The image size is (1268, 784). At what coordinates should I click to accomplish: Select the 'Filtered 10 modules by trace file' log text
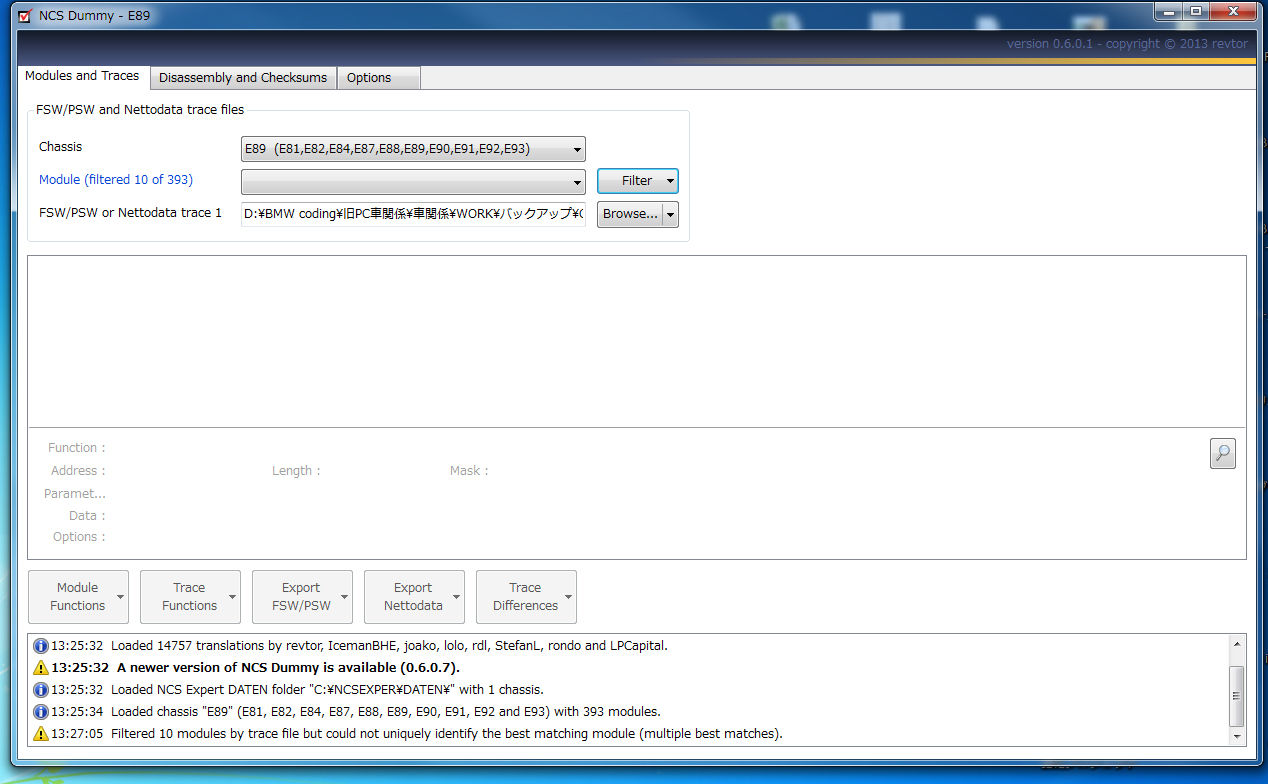click(447, 734)
